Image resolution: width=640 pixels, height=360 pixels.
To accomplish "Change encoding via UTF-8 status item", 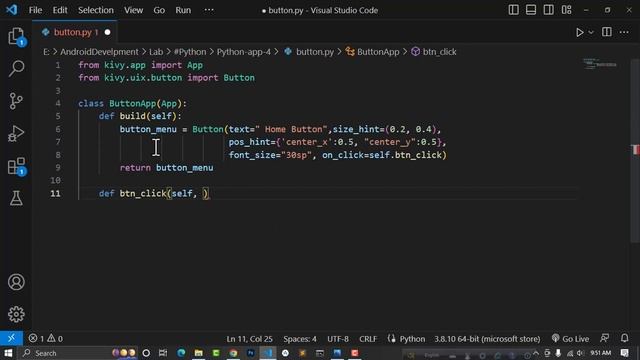I will point(338,339).
